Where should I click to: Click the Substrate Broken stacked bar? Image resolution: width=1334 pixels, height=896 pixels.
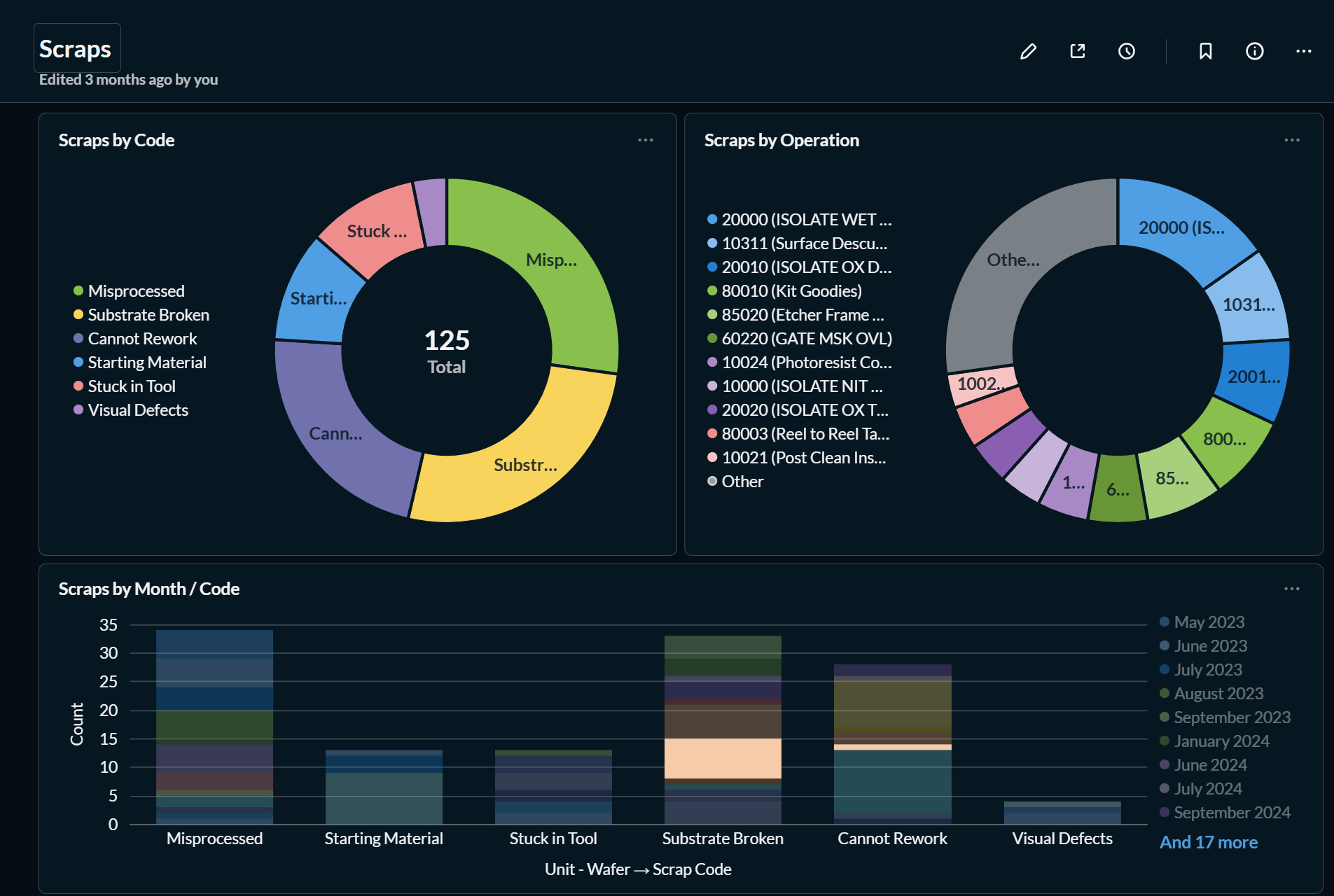[723, 729]
